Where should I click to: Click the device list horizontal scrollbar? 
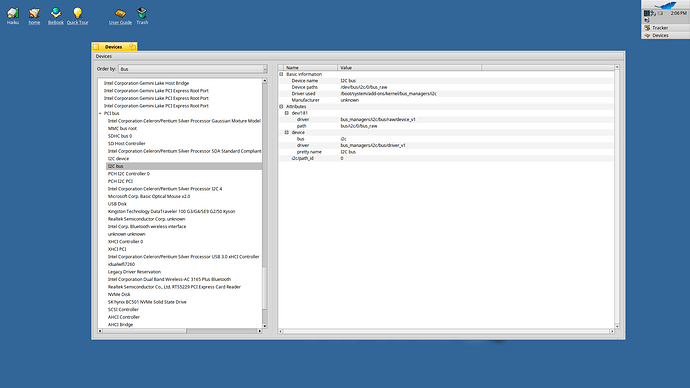pos(180,331)
